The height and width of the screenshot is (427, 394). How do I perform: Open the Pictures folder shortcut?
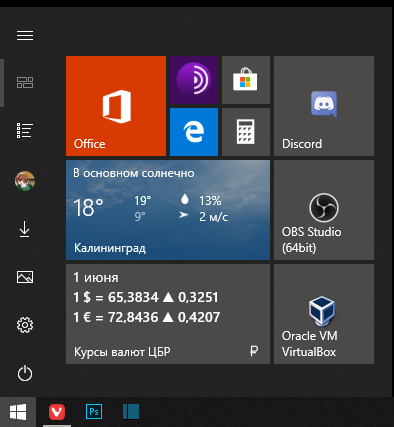(25, 277)
